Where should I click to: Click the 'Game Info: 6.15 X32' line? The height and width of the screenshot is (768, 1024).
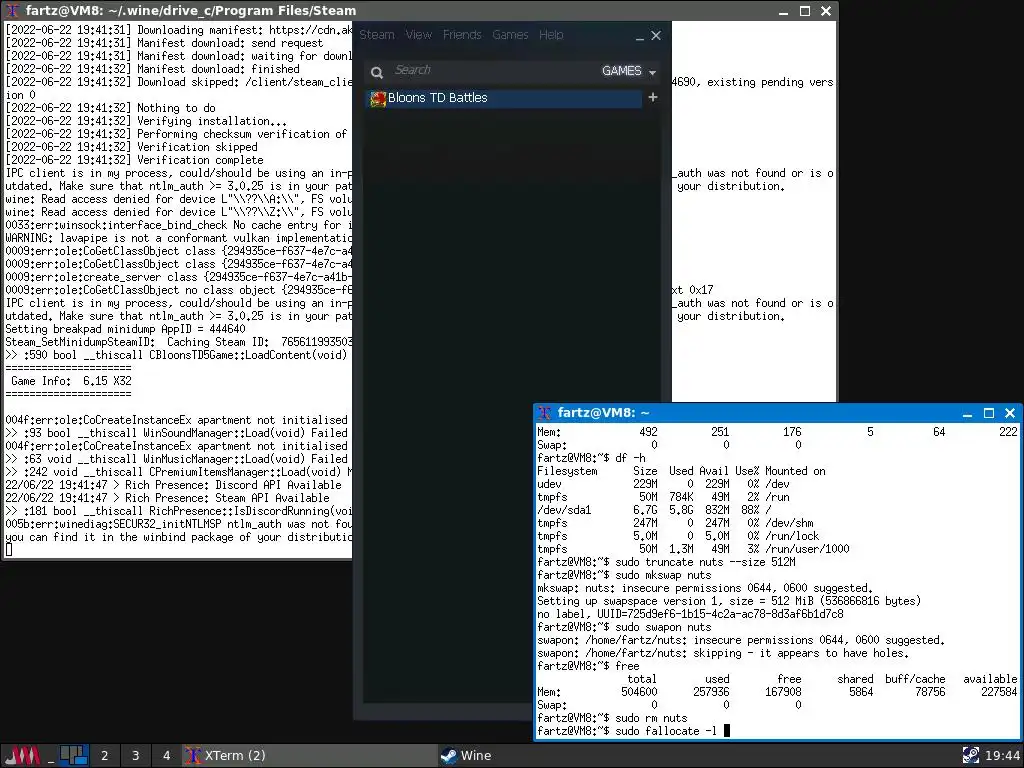71,381
